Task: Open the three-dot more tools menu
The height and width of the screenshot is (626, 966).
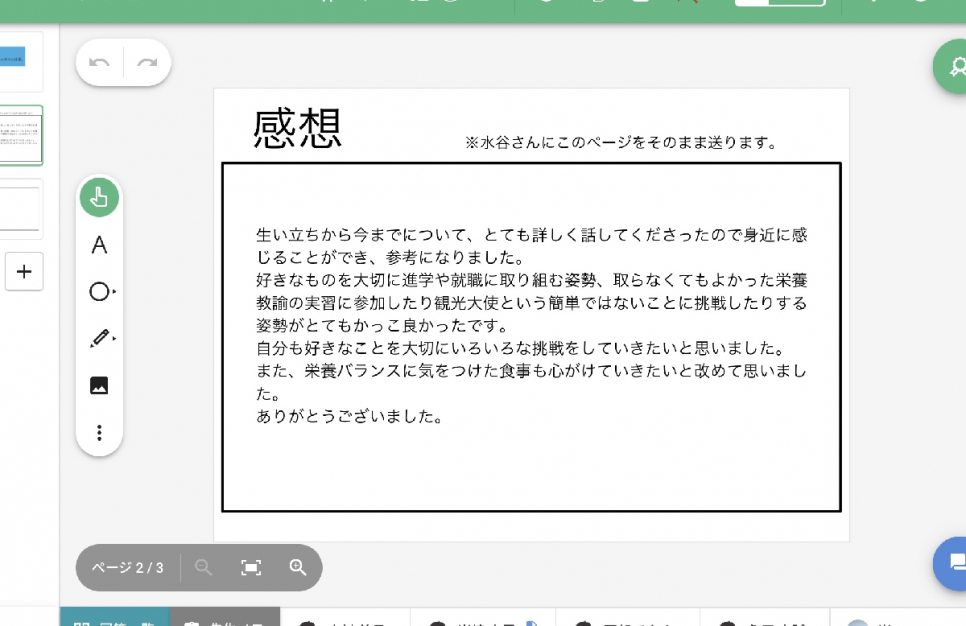Action: pos(99,433)
